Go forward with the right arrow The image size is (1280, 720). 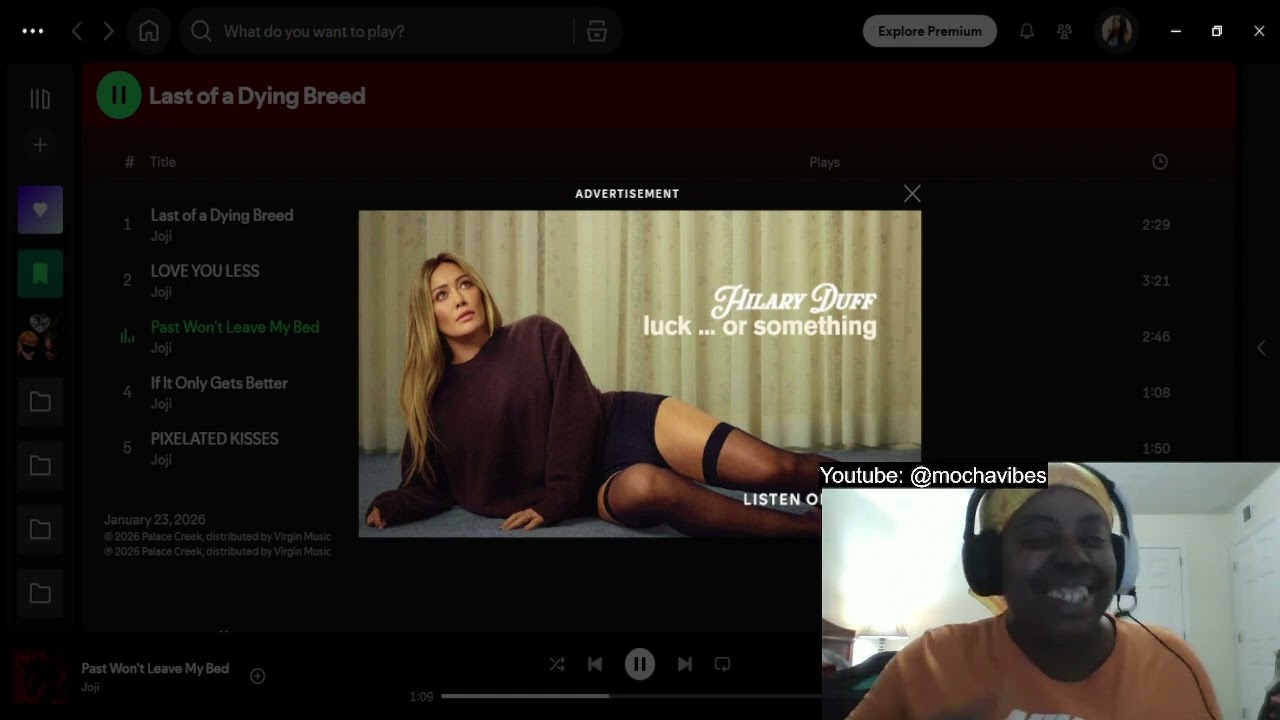click(x=108, y=31)
